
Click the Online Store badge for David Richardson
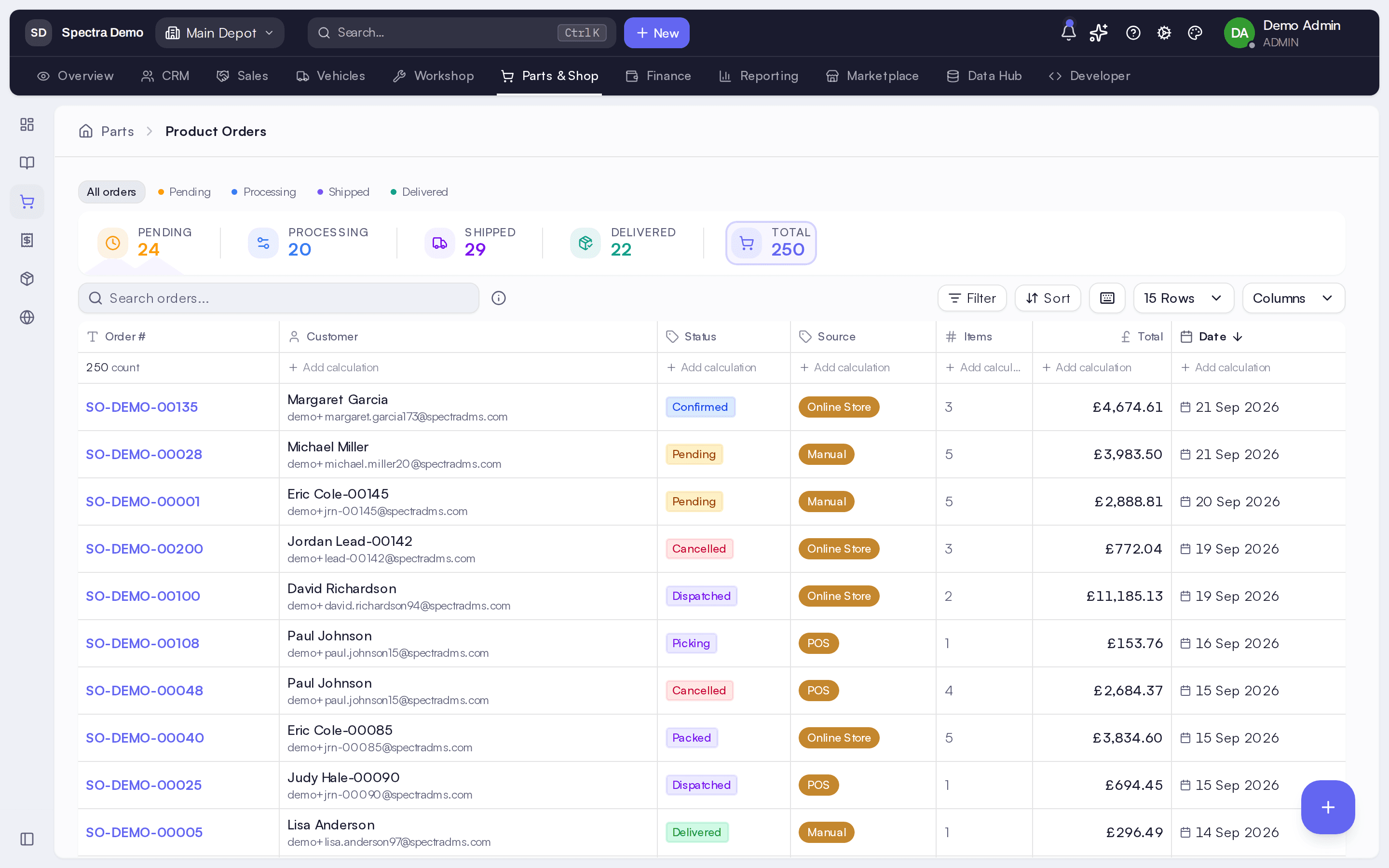pyautogui.click(x=839, y=596)
